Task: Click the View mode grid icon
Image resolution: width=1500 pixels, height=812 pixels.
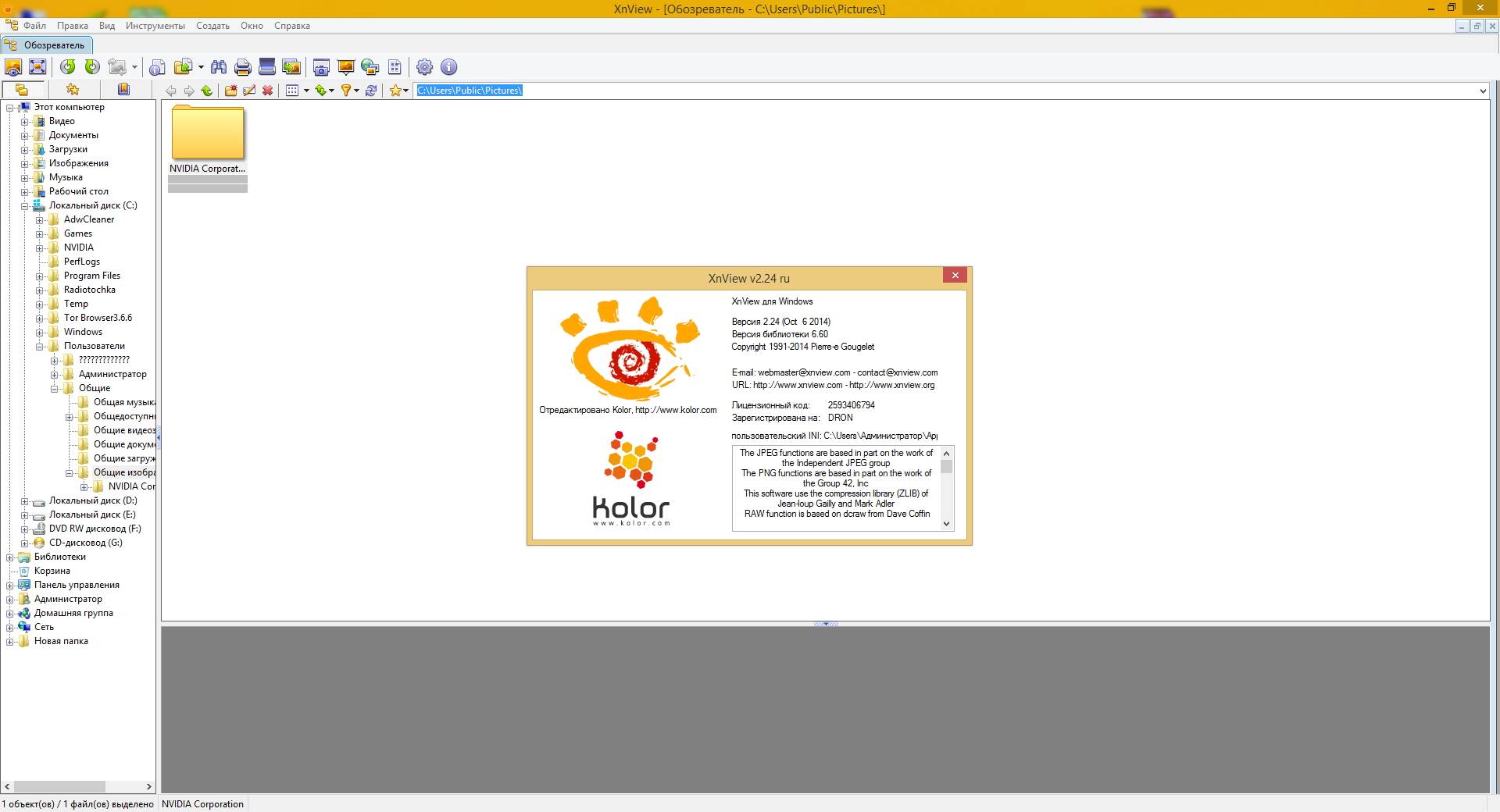Action: (x=292, y=91)
